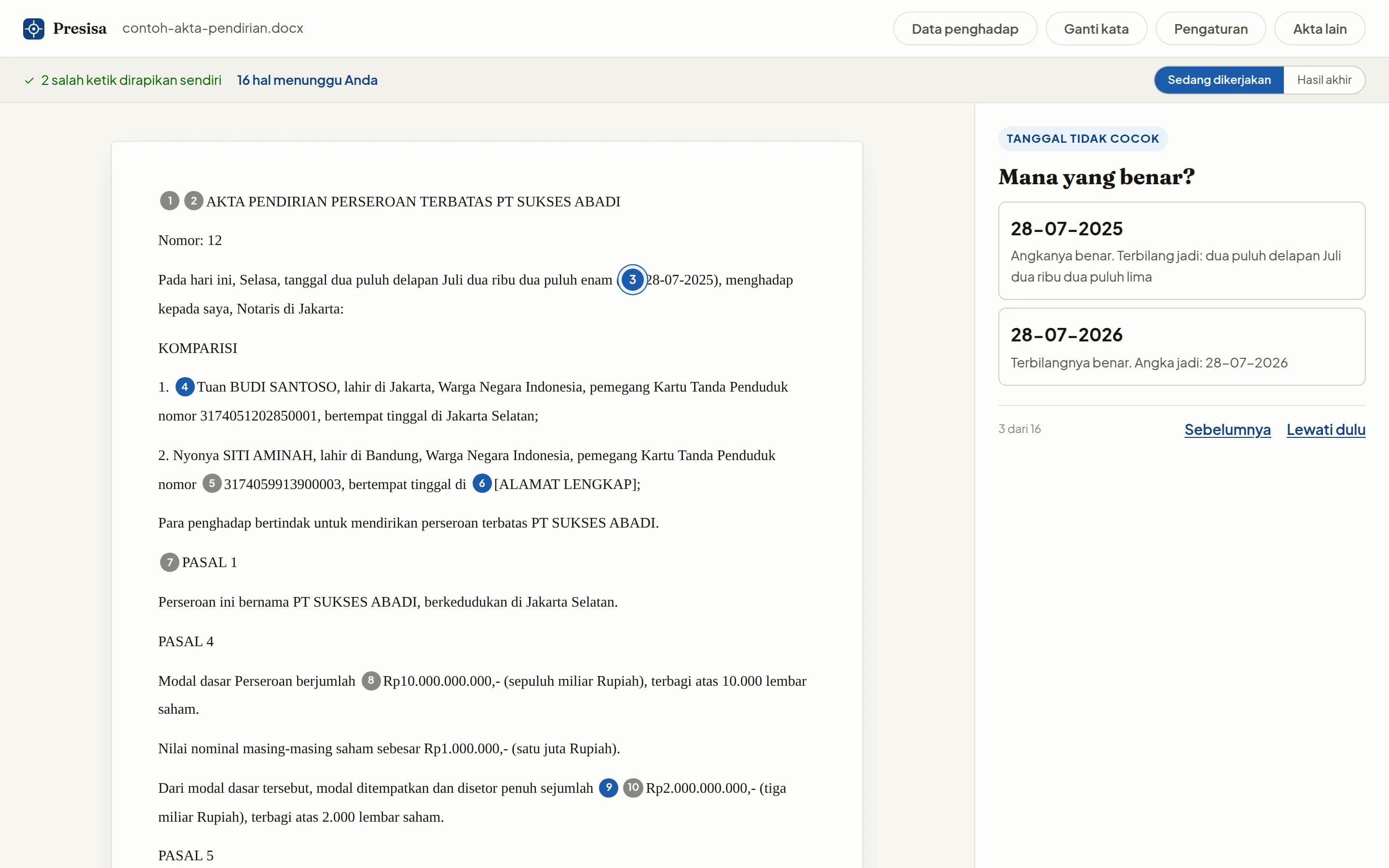The height and width of the screenshot is (868, 1389).
Task: Open issue marker 1 at the deed title
Action: coord(169,201)
